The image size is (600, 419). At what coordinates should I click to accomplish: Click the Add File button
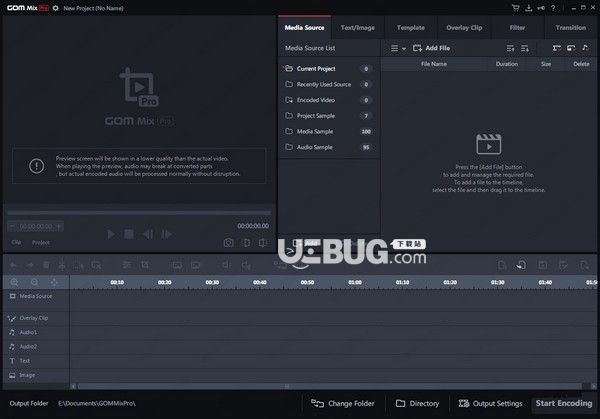point(431,48)
